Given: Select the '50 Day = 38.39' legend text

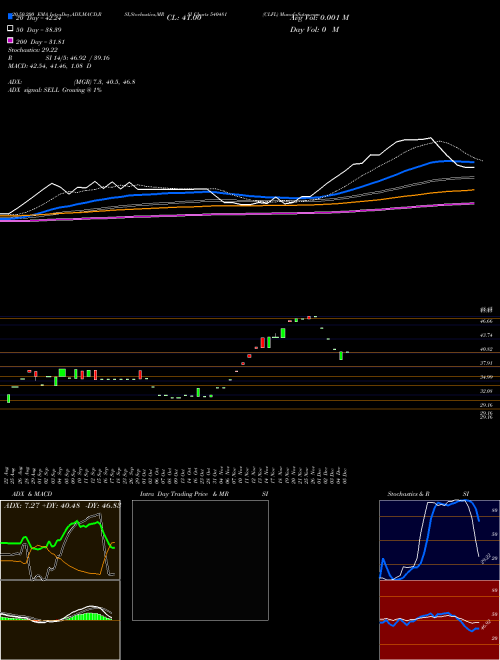Looking at the screenshot, I should [39, 30].
